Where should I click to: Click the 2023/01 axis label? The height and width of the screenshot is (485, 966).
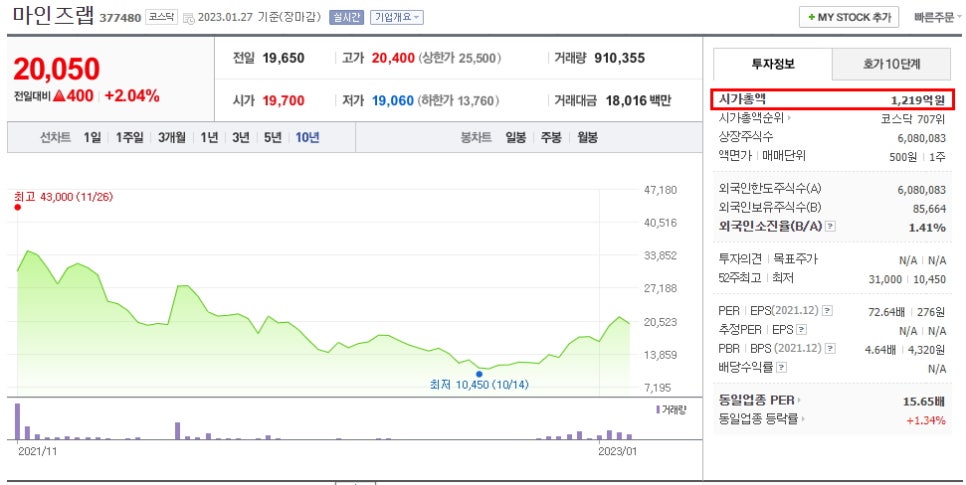tap(618, 451)
